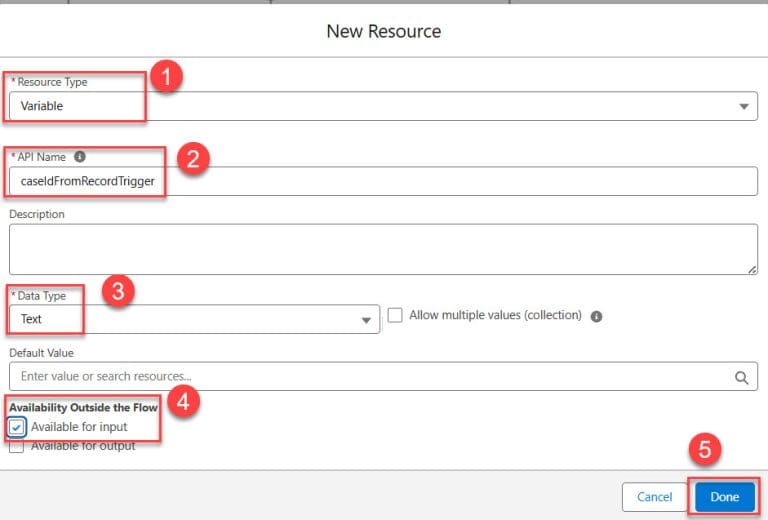Check Available for output checkbox
The image size is (768, 520).
pos(16,446)
